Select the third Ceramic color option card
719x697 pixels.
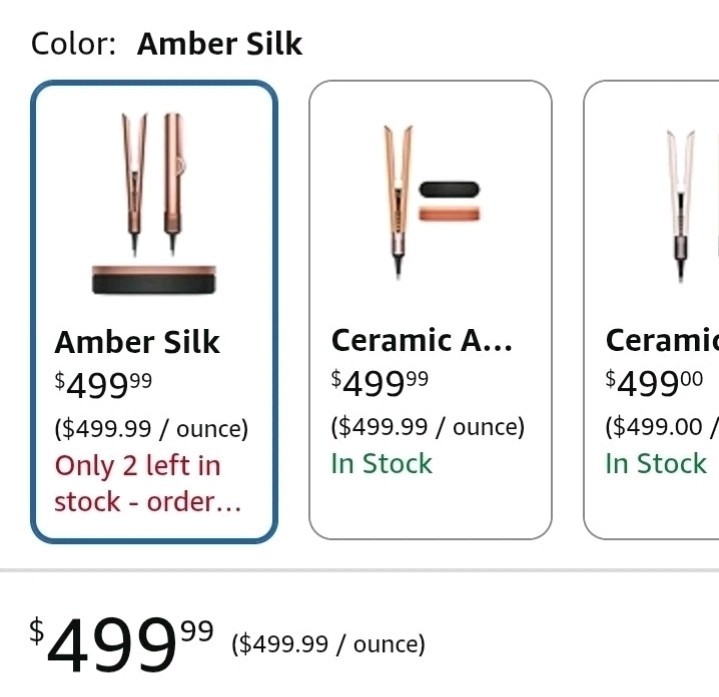pos(651,310)
